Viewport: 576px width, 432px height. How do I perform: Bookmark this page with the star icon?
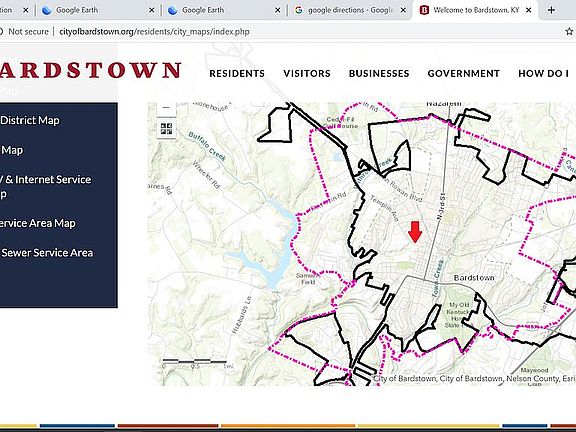tap(569, 32)
